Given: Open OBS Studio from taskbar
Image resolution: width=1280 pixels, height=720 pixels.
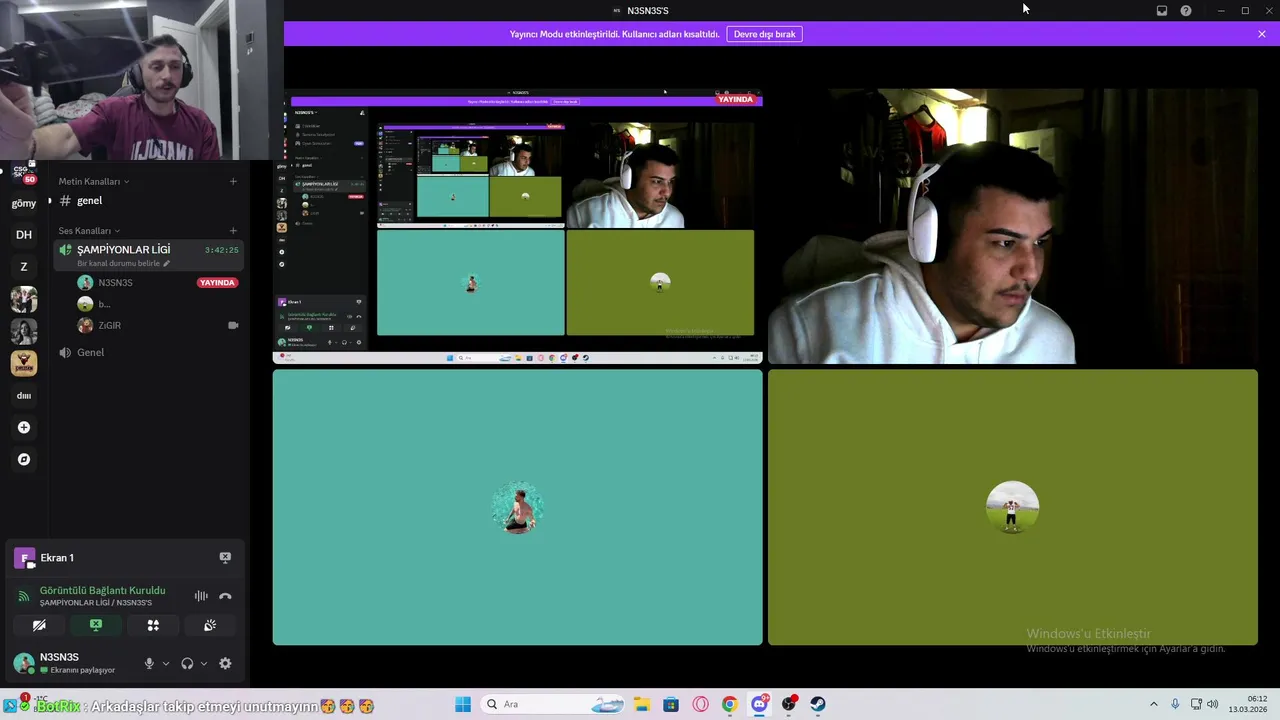Looking at the screenshot, I should click(789, 704).
